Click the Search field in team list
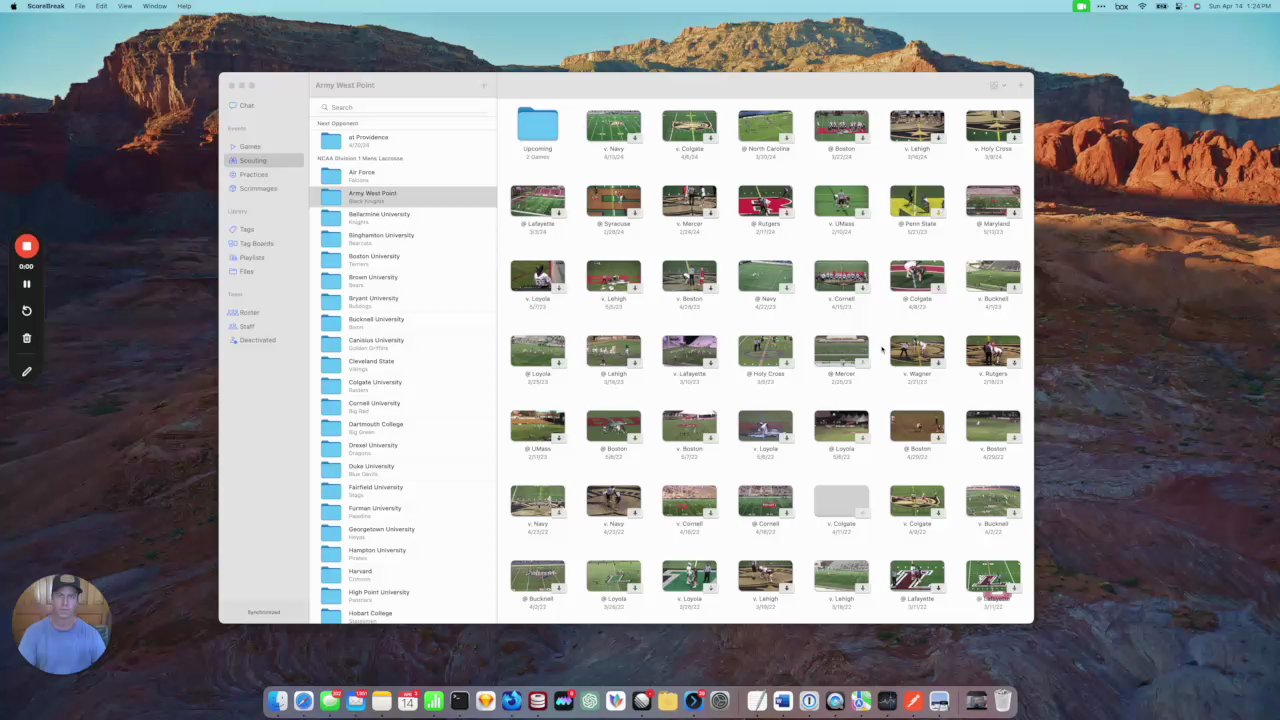Screen dimensions: 1280x720 point(400,108)
